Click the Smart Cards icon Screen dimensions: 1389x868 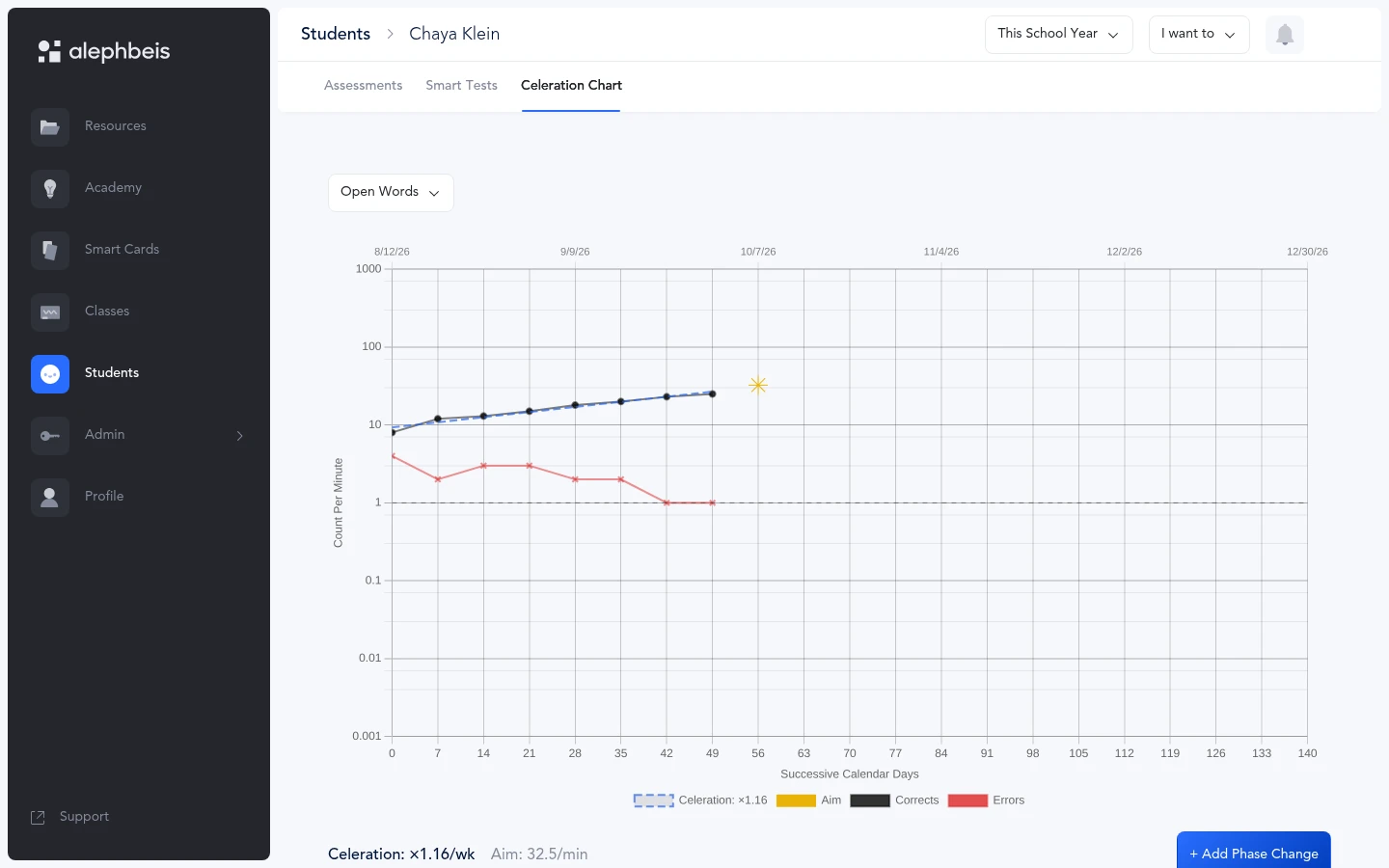[50, 251]
